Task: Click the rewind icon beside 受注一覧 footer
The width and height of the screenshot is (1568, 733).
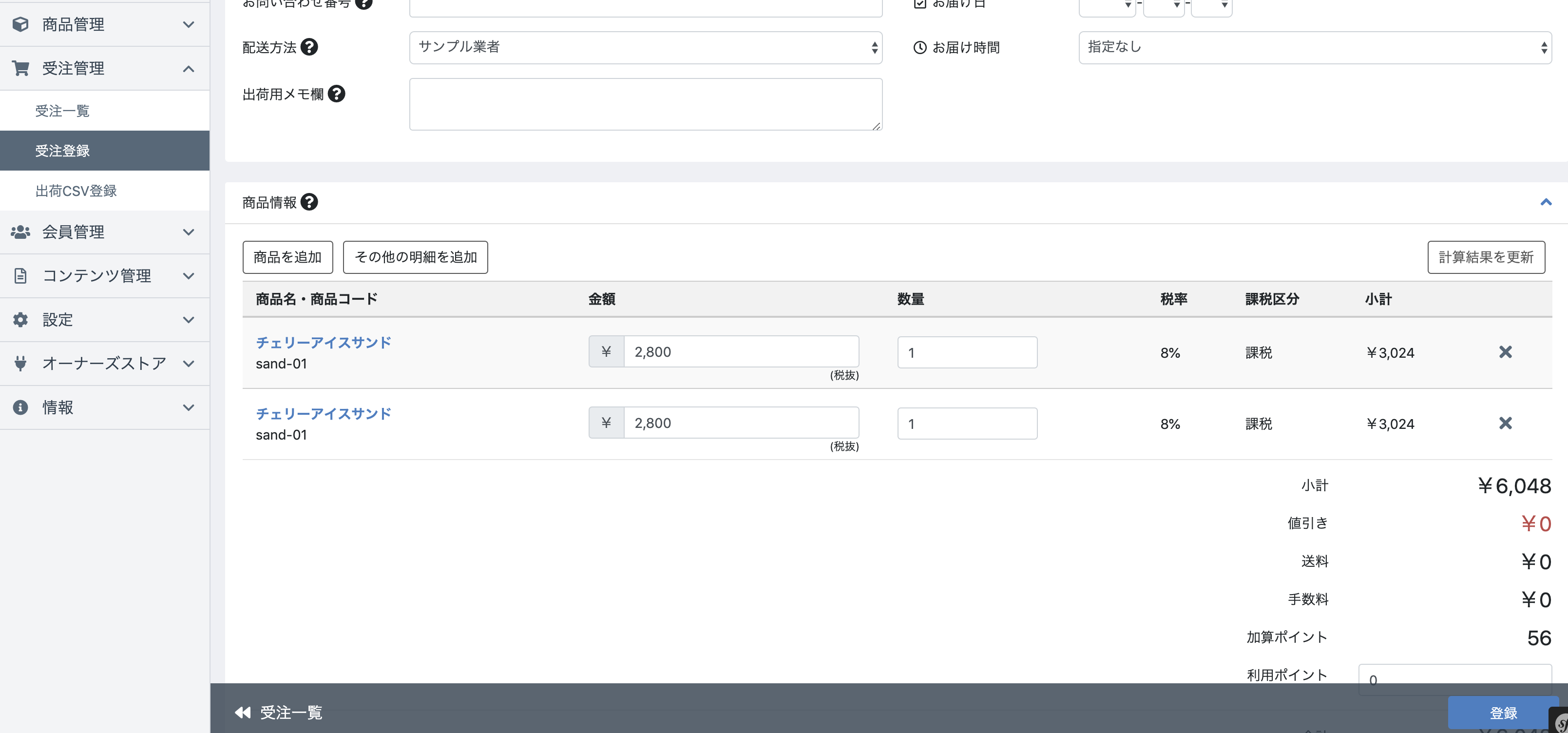Action: click(243, 713)
